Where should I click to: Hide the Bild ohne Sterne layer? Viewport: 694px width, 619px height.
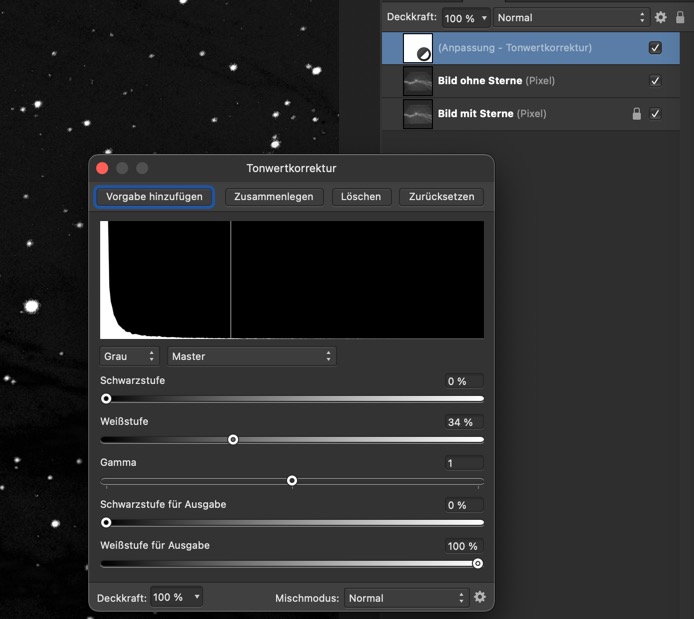coord(655,81)
